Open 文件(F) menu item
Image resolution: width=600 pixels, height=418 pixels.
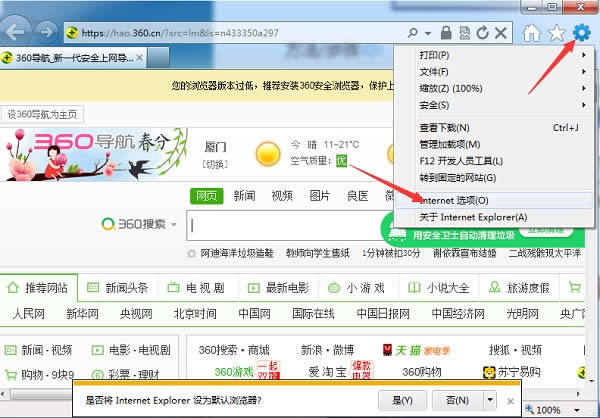[494, 72]
